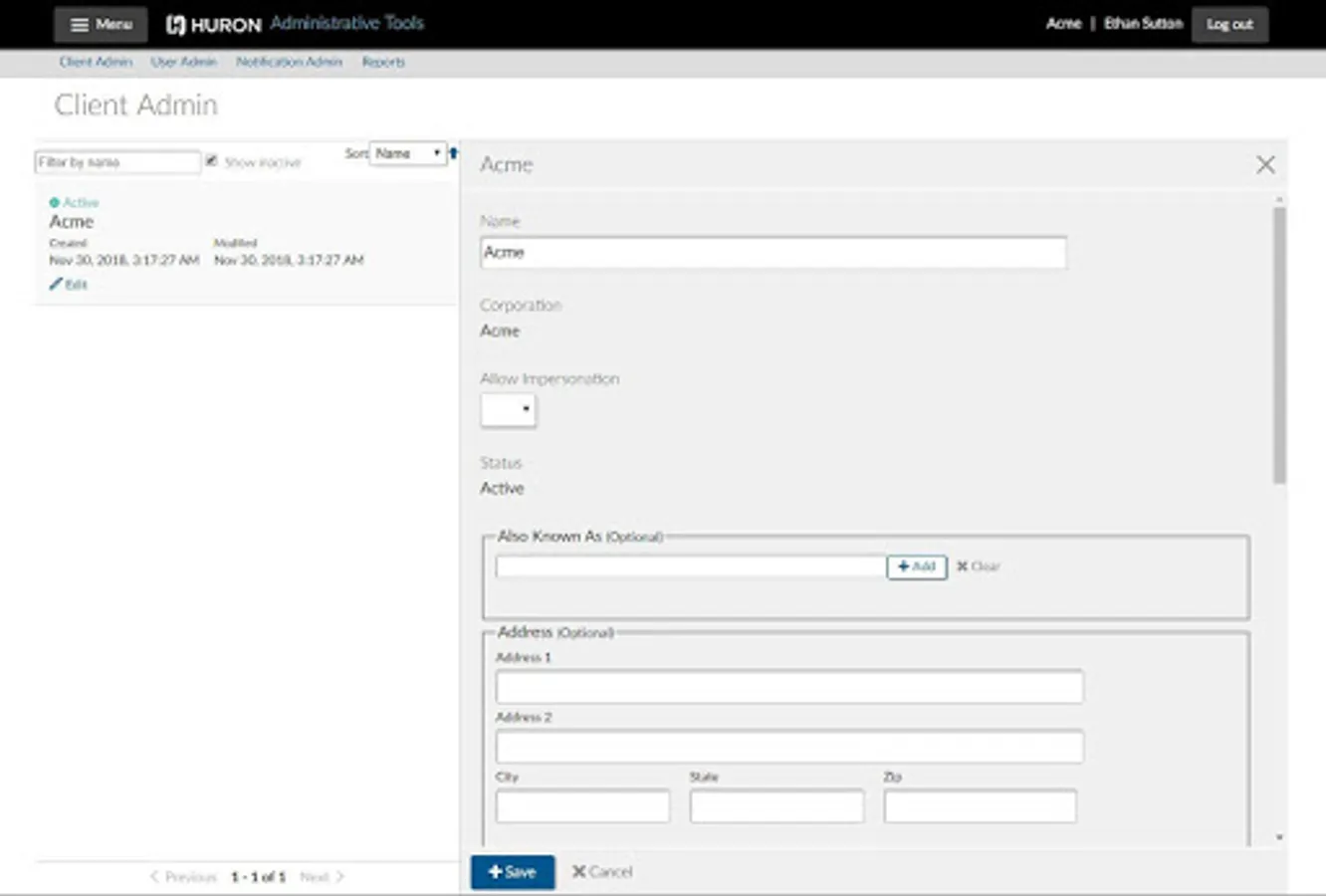The height and width of the screenshot is (896, 1326).
Task: Select Ethan Sutton user name in header
Action: click(x=1143, y=24)
